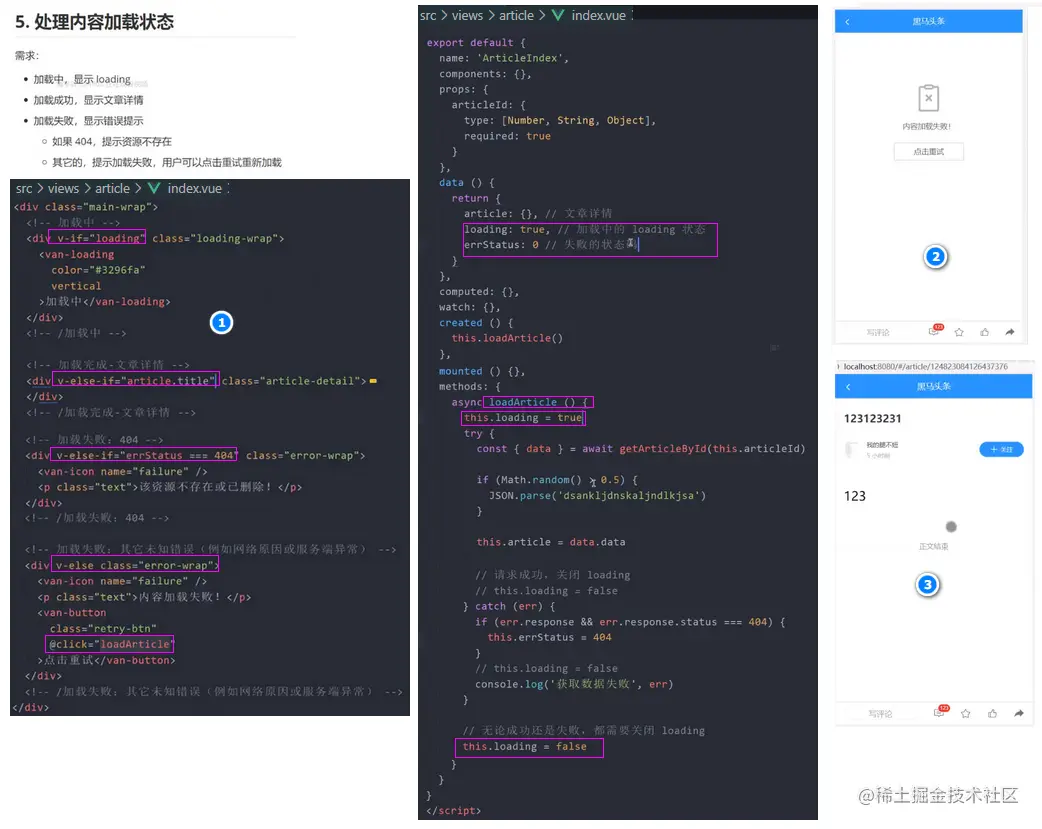The height and width of the screenshot is (829, 1042).
Task: Tap comment bubble icon on 123123231 article screen
Action: pyautogui.click(x=940, y=712)
